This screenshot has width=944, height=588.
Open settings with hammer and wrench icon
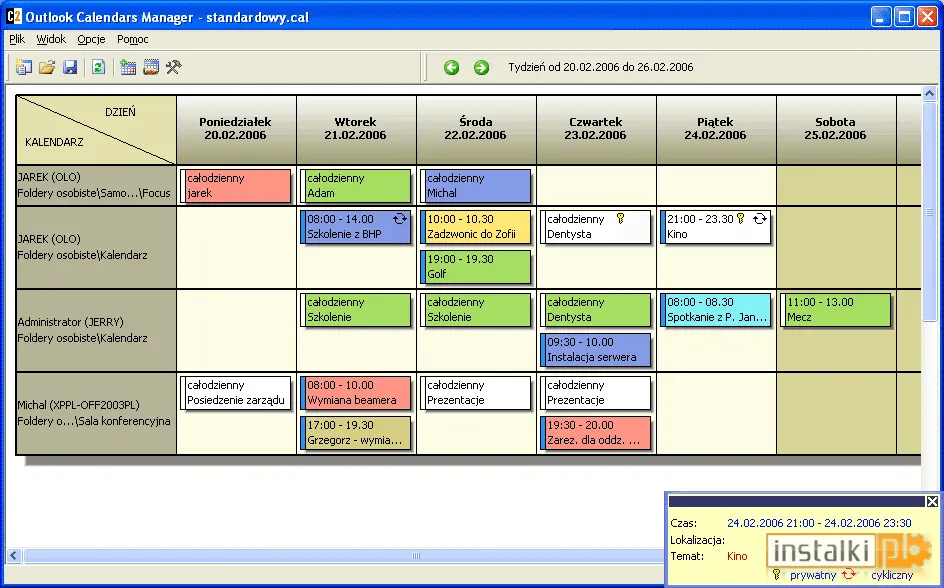point(173,67)
